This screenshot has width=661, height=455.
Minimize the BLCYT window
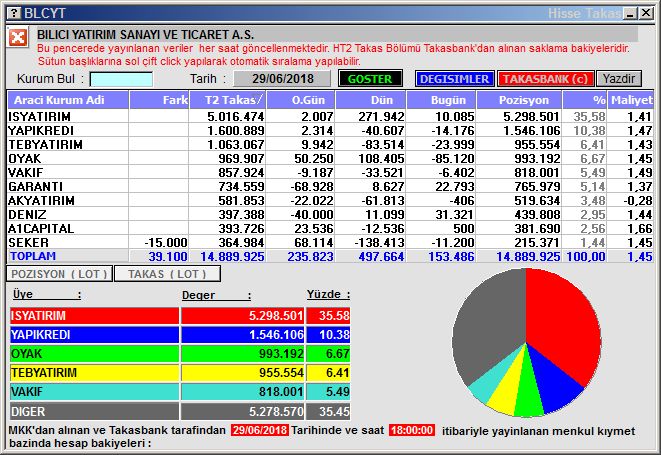631,13
